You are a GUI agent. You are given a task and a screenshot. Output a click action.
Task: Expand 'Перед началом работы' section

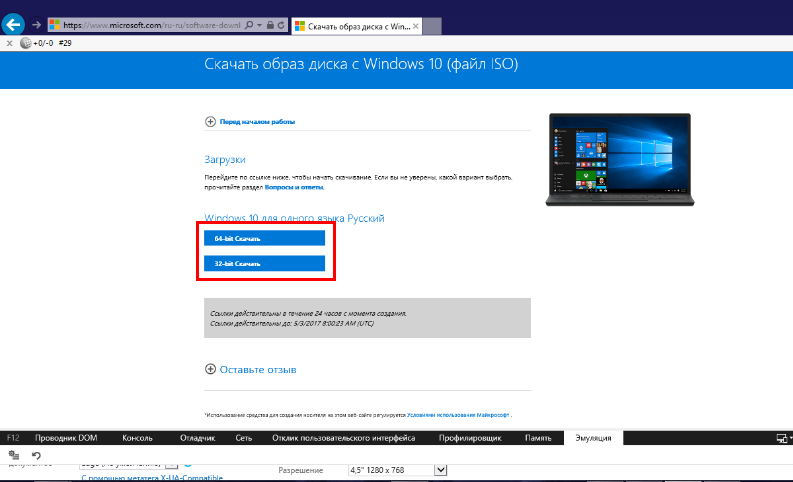coord(210,121)
